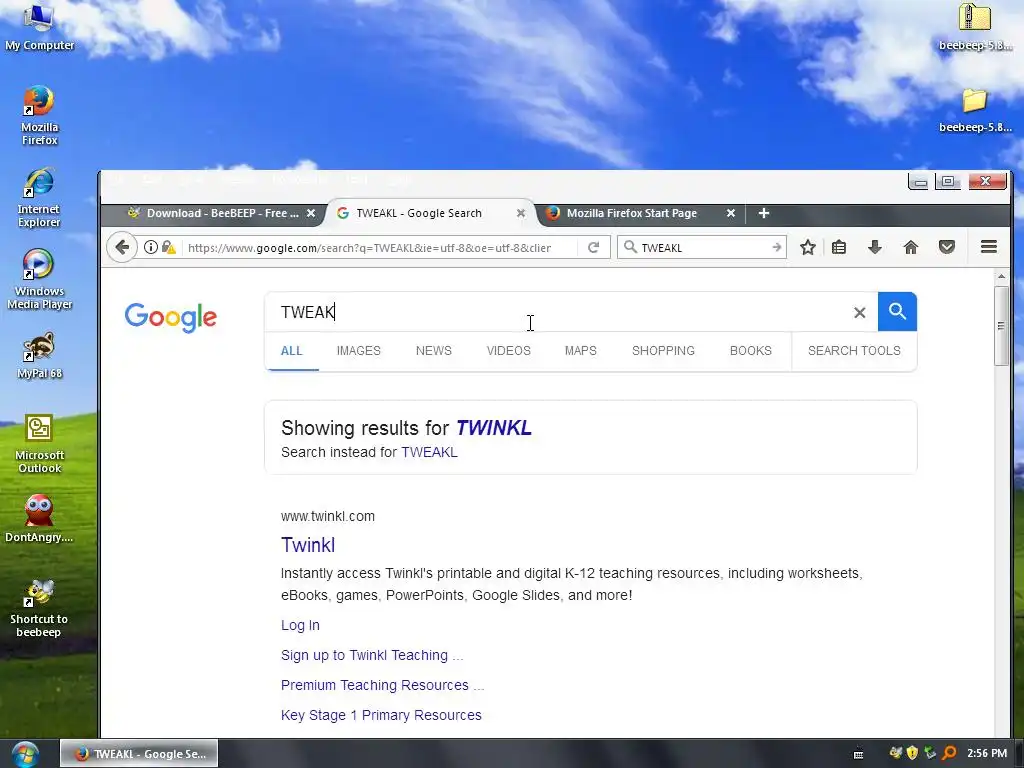Open Key Stage 1 Primary Resources sitelink
Image resolution: width=1024 pixels, height=768 pixels.
point(381,715)
